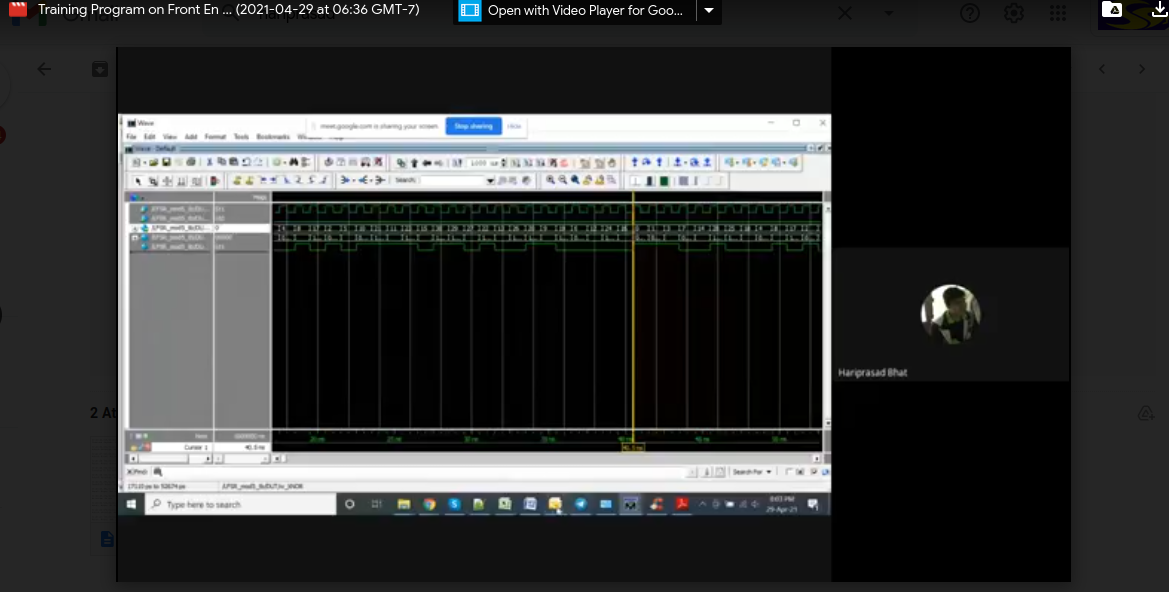Click the Task View icon on taskbar

click(375, 504)
